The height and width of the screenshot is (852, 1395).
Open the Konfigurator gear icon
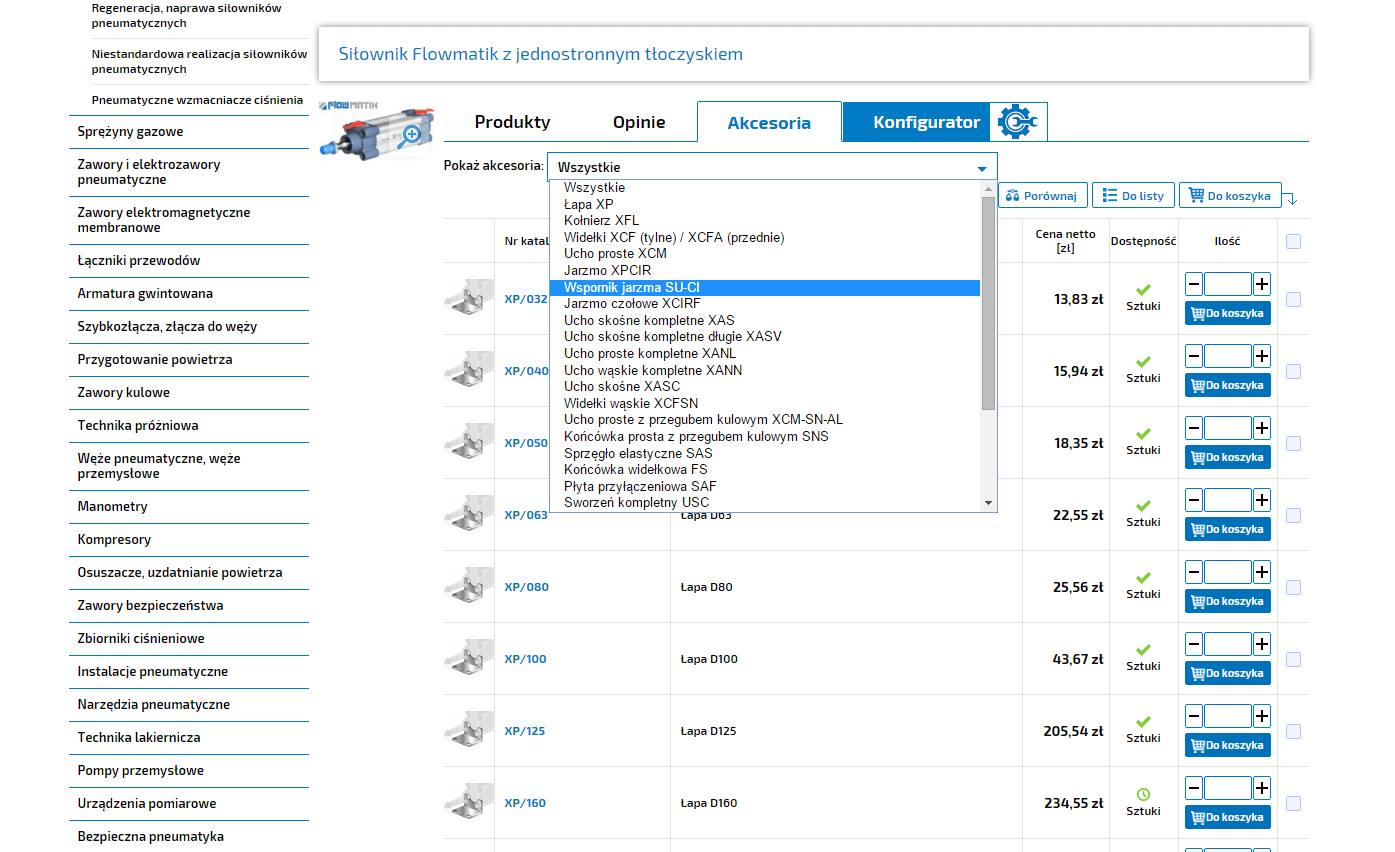(x=1018, y=122)
